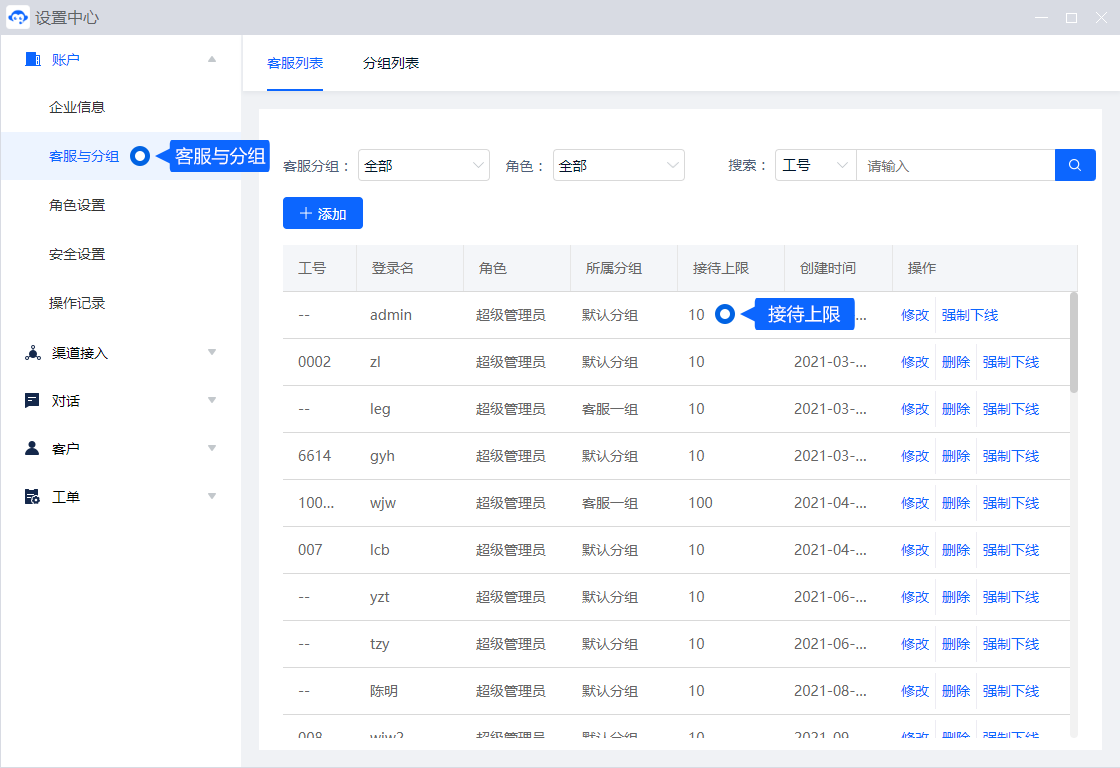
Task: Open 安全设置 in the sidebar
Action: pyautogui.click(x=77, y=254)
